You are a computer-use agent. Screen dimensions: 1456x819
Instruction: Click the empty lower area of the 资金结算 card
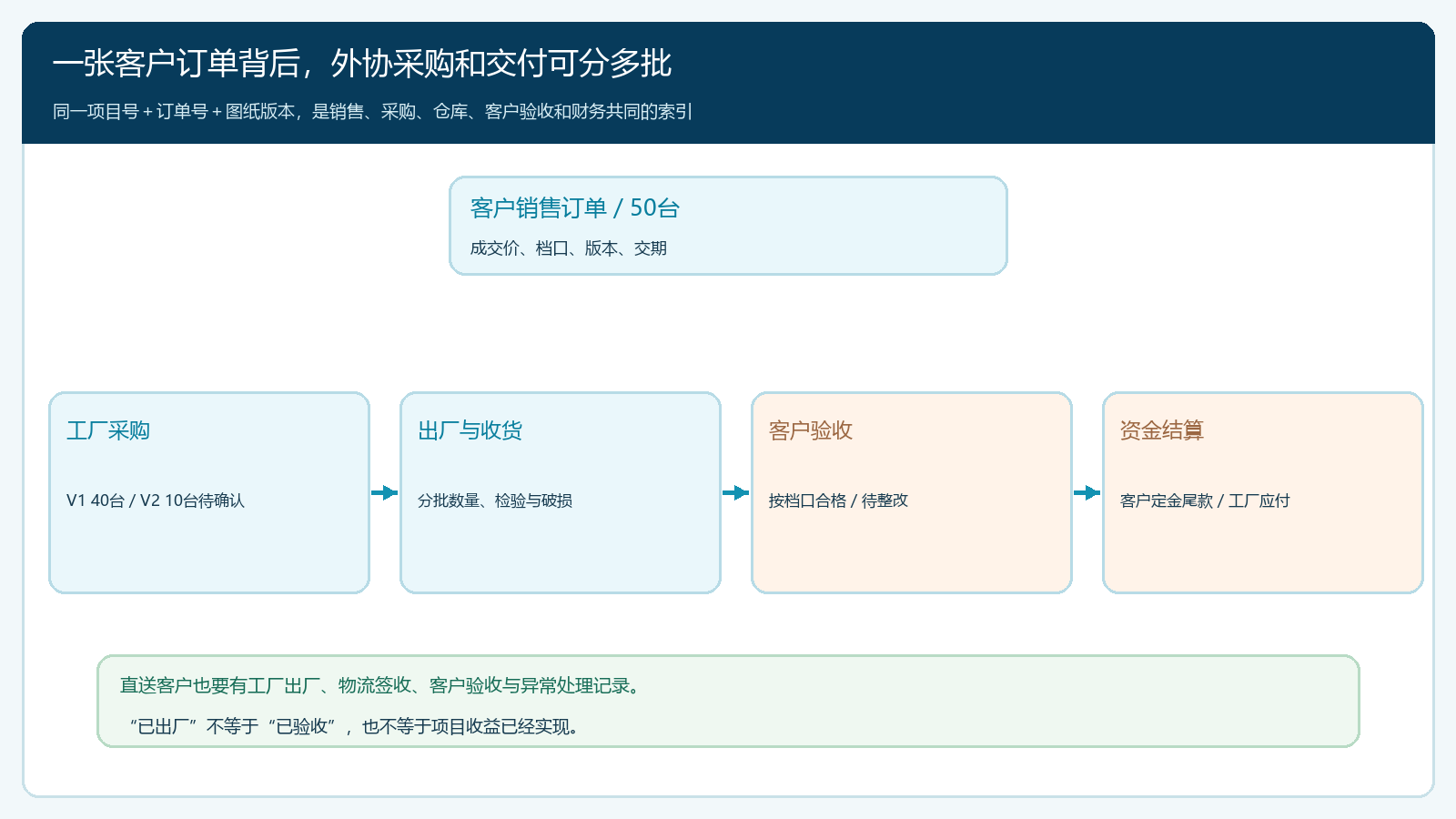click(1263, 555)
